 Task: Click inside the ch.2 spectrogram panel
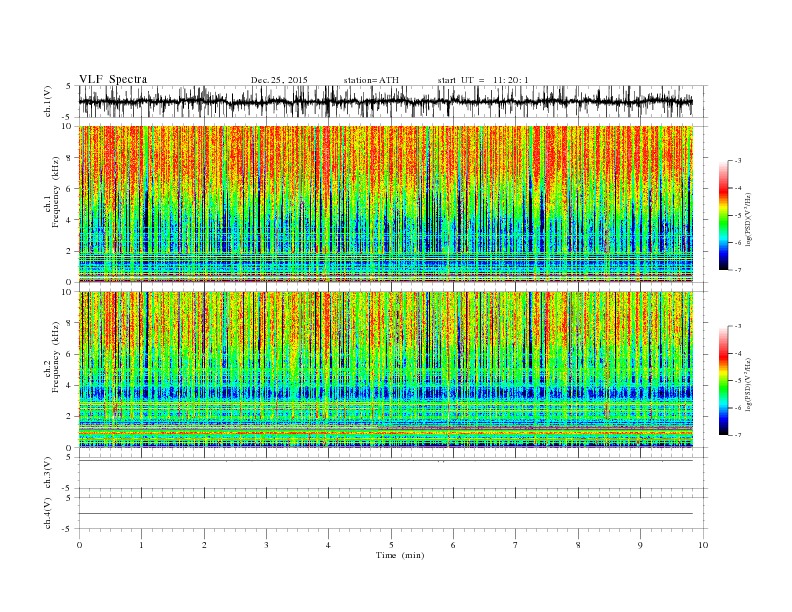[x=386, y=370]
